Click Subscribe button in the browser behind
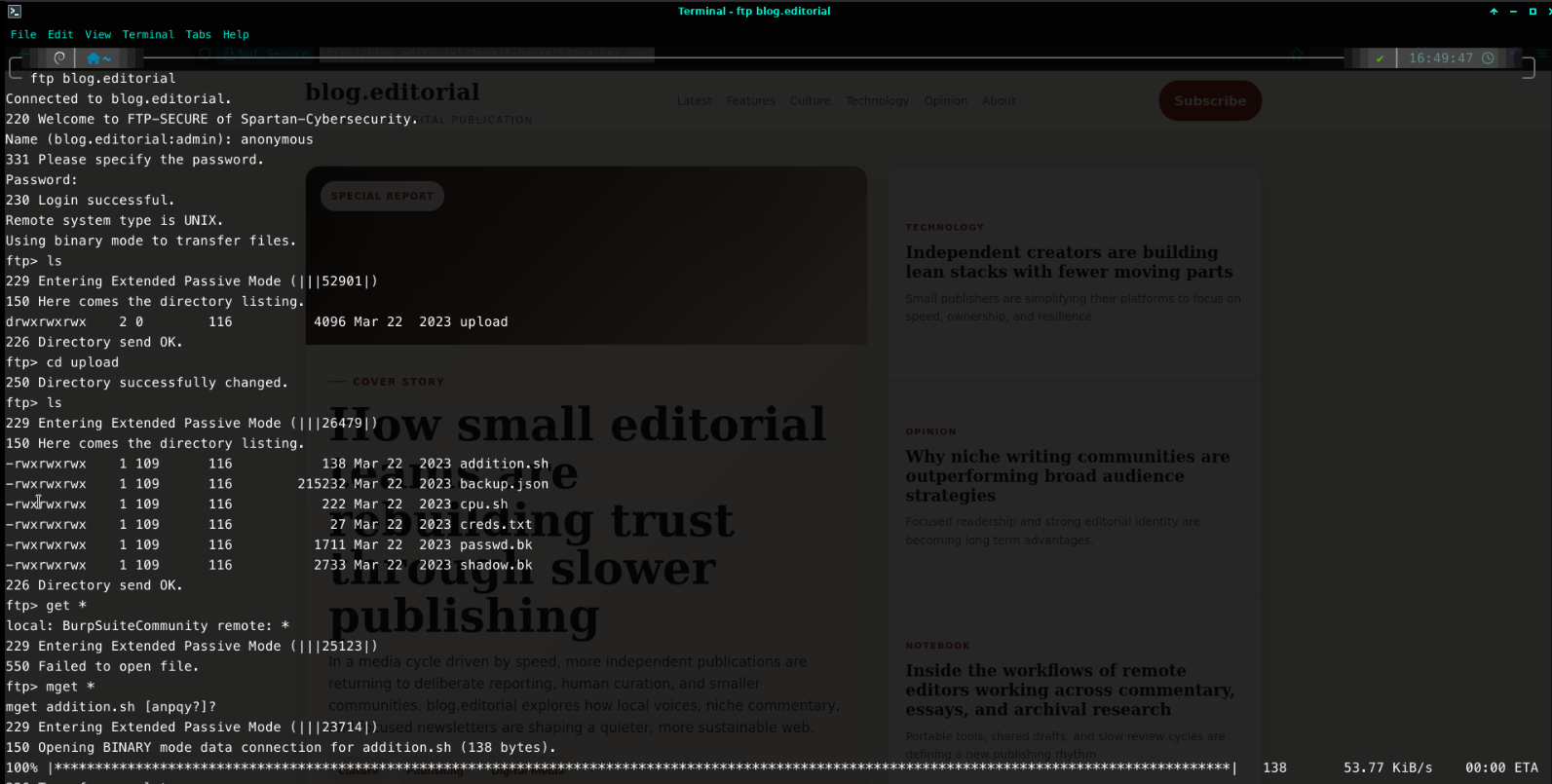The image size is (1552, 784). click(1210, 100)
